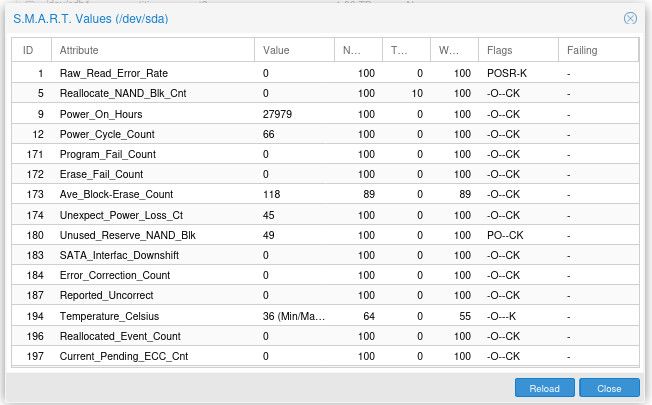This screenshot has height=405, width=652.
Task: Click the Flags column header
Action: click(518, 50)
